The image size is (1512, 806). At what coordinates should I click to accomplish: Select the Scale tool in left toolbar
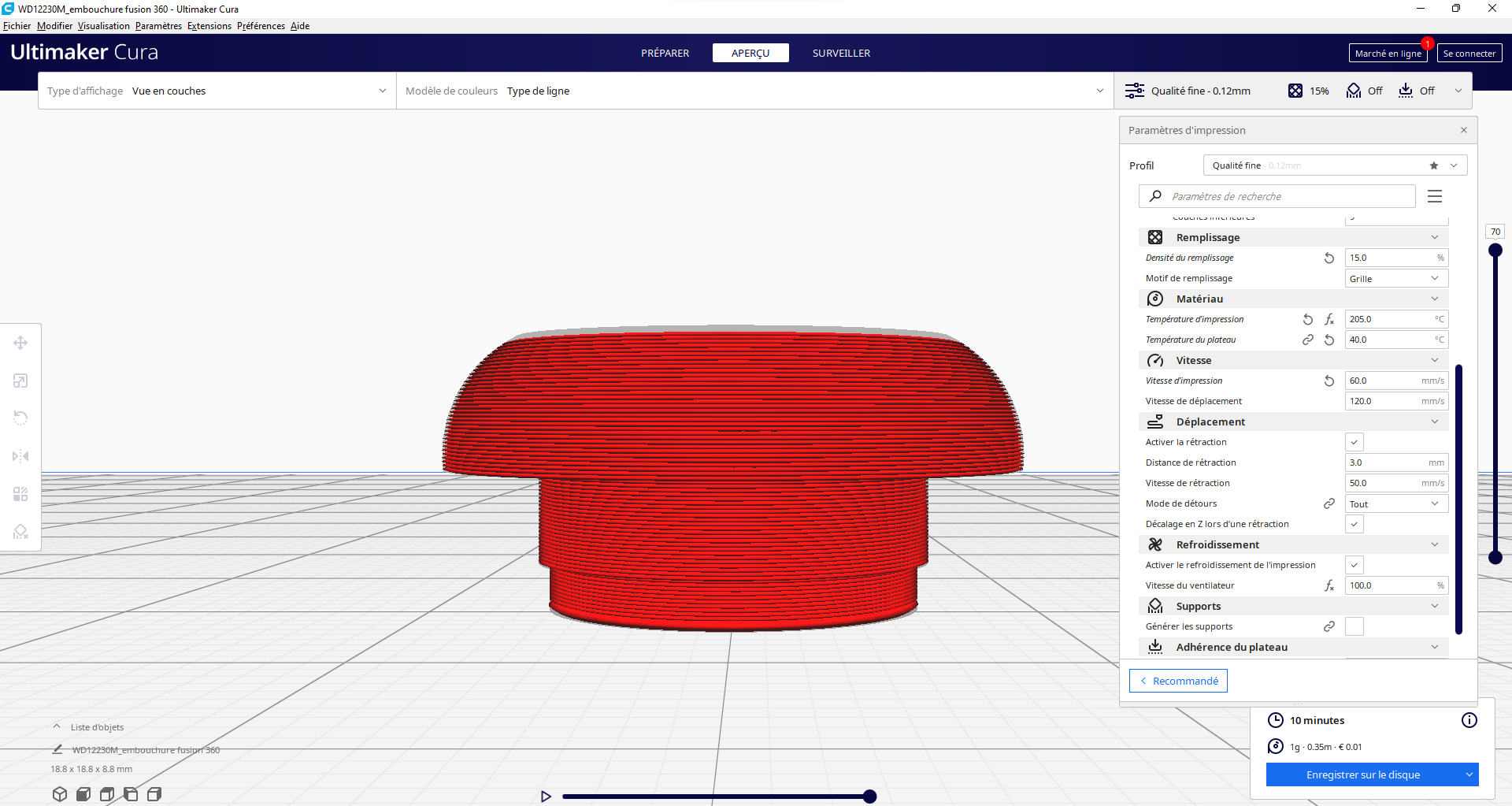coord(20,381)
